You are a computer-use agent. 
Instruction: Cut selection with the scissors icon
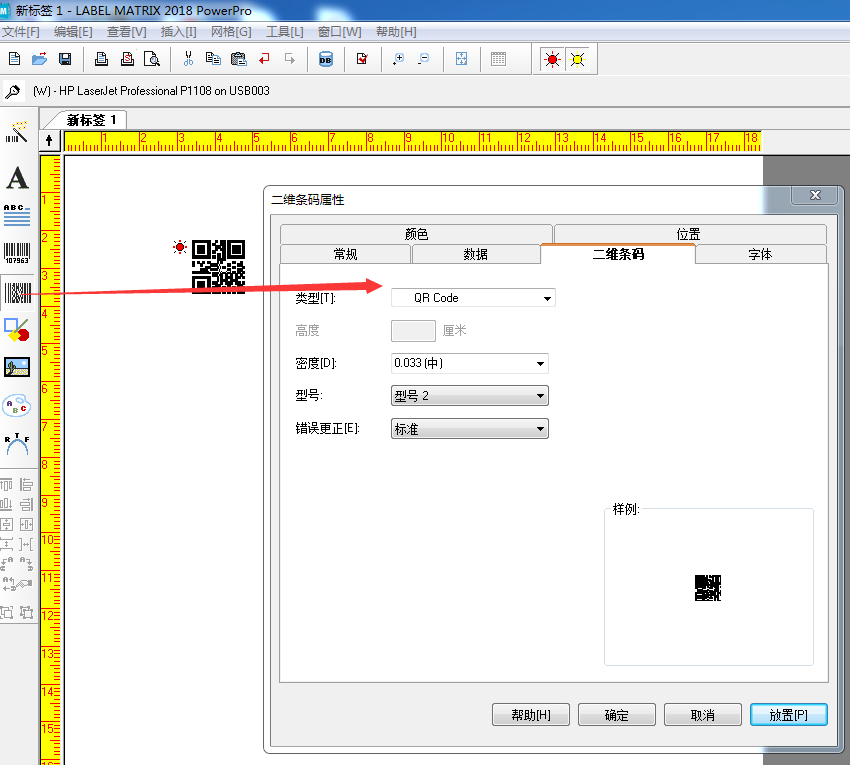(189, 59)
